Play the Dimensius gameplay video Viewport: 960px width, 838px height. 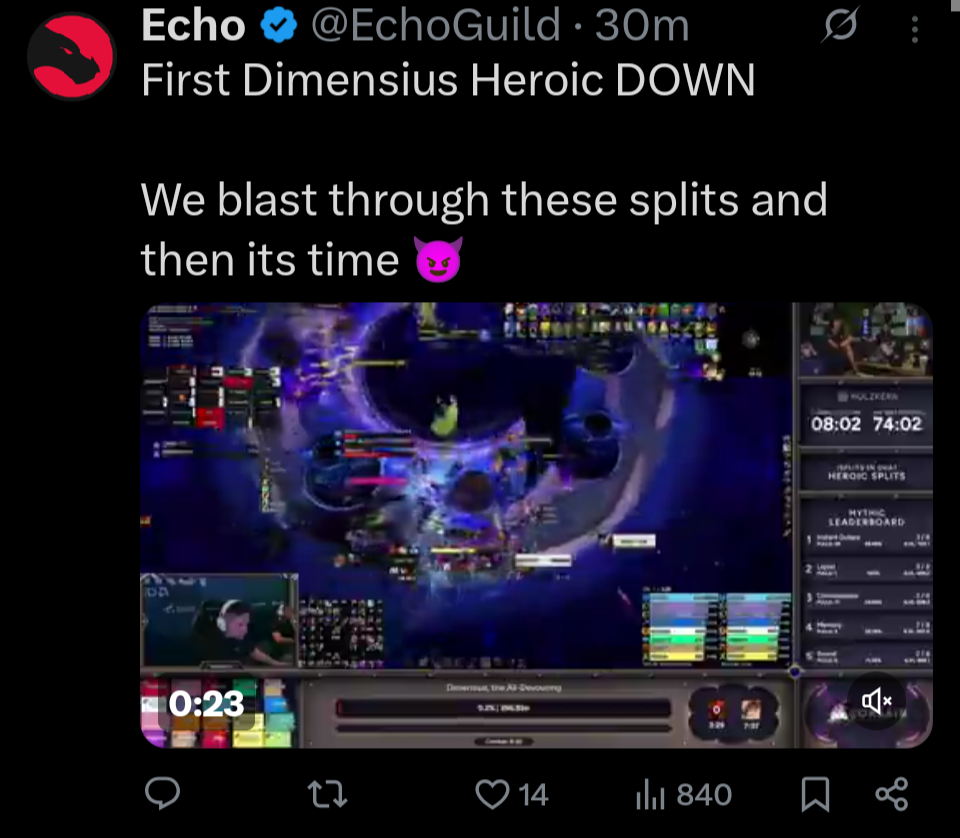536,525
